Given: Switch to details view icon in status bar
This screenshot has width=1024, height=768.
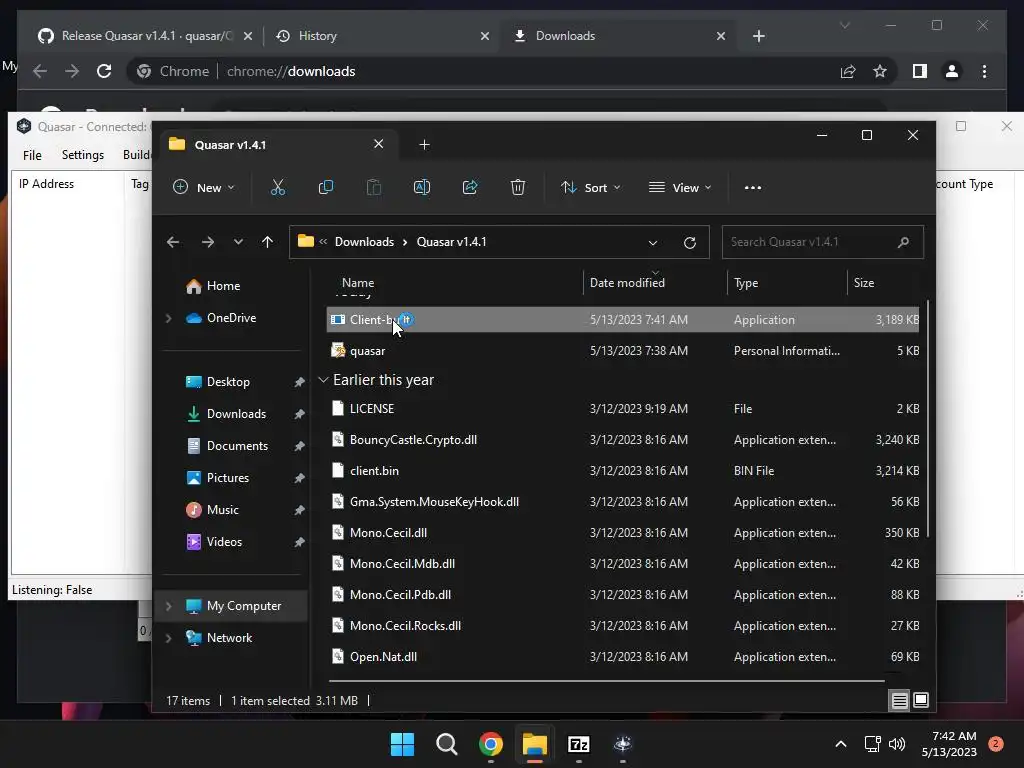Looking at the screenshot, I should point(899,701).
